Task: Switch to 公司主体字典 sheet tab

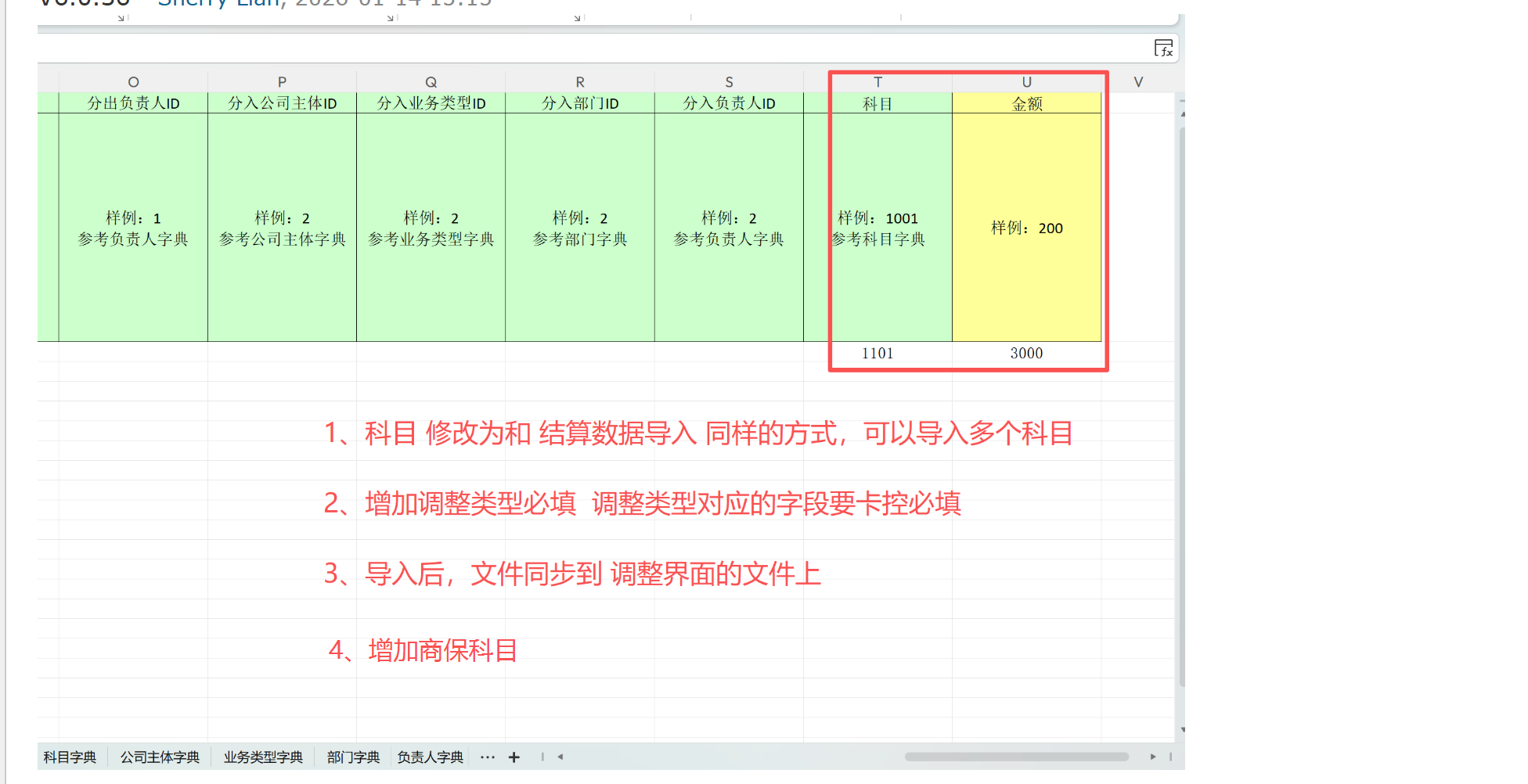Action: (160, 757)
